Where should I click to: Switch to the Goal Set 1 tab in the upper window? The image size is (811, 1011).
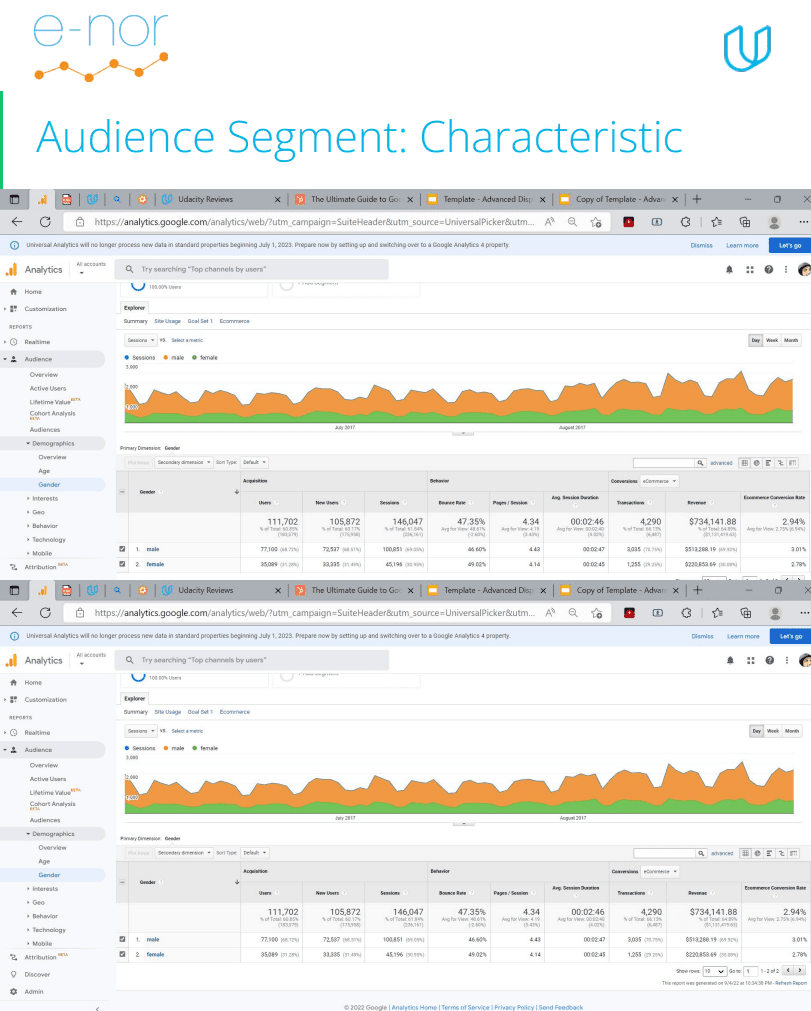coord(200,321)
